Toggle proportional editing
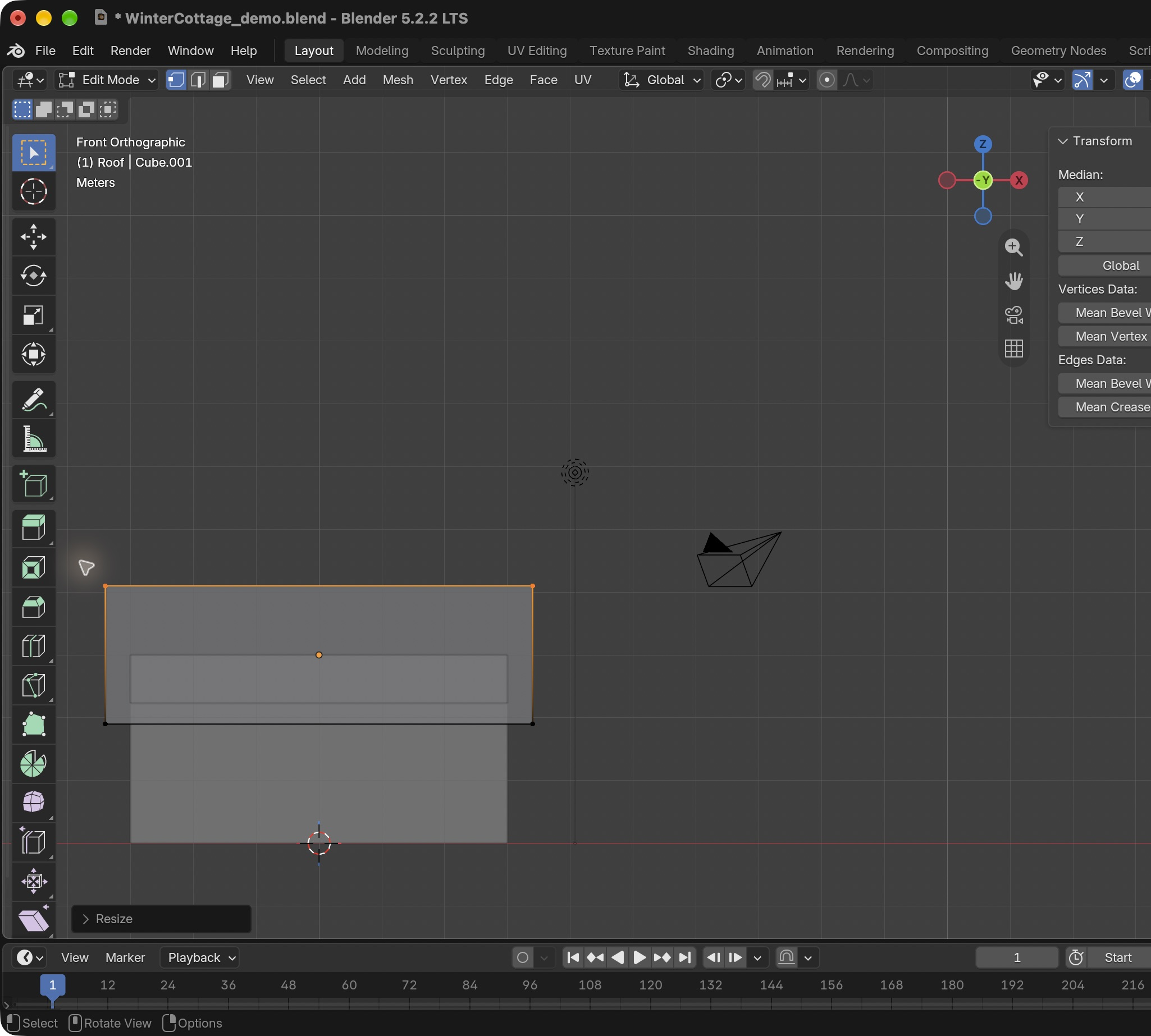The height and width of the screenshot is (1036, 1151). coord(827,80)
